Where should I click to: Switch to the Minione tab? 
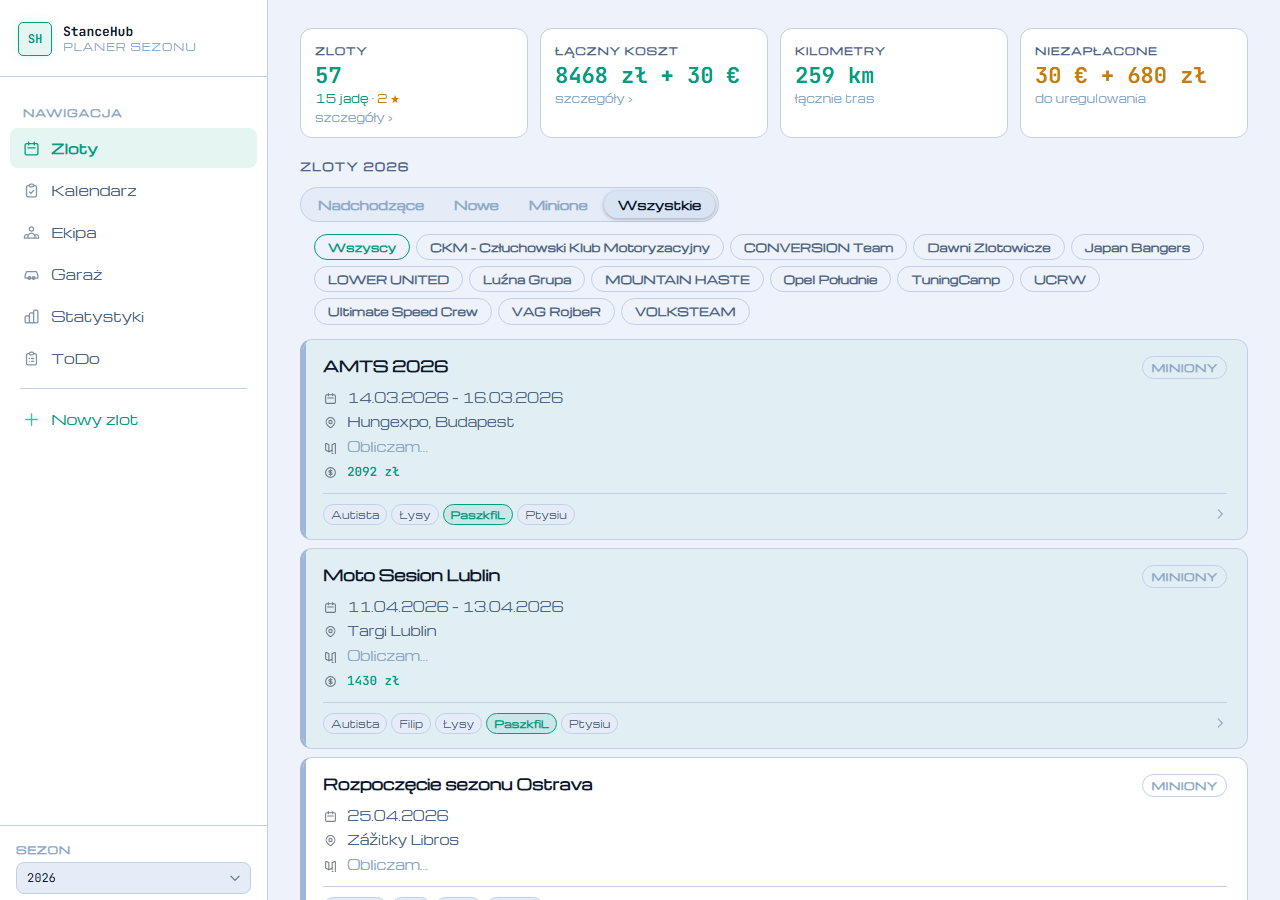[558, 205]
